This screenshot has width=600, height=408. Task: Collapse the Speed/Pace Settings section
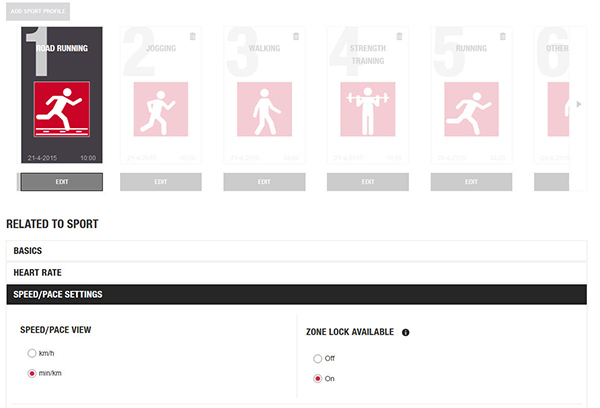click(x=295, y=294)
